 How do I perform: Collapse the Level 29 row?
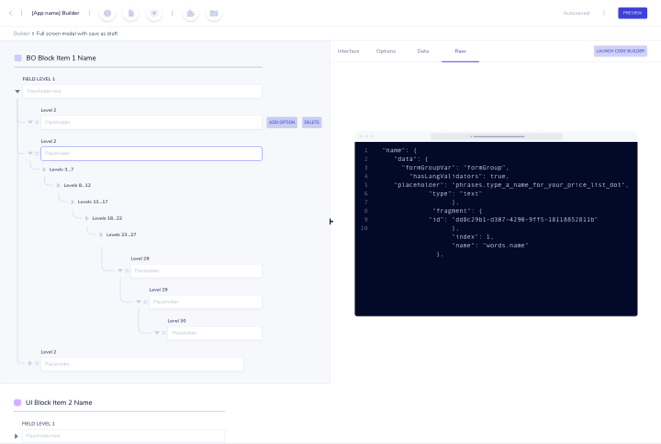139,302
